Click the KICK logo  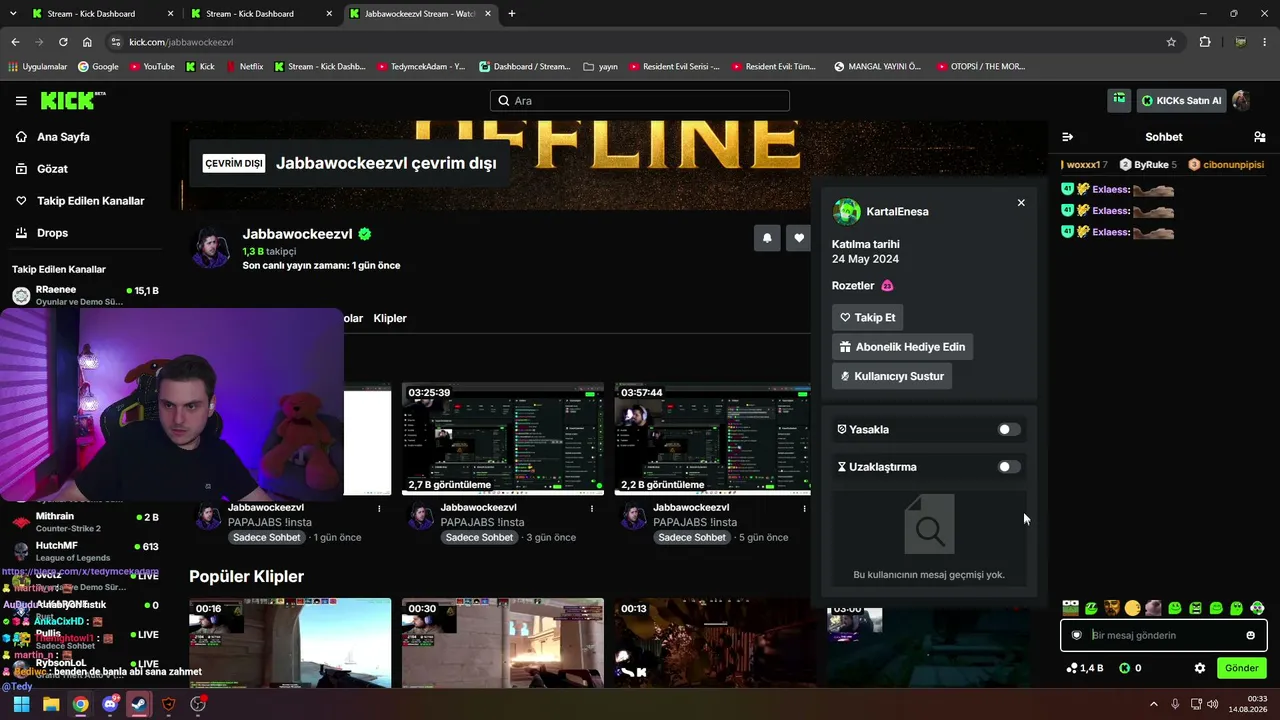[x=73, y=100]
